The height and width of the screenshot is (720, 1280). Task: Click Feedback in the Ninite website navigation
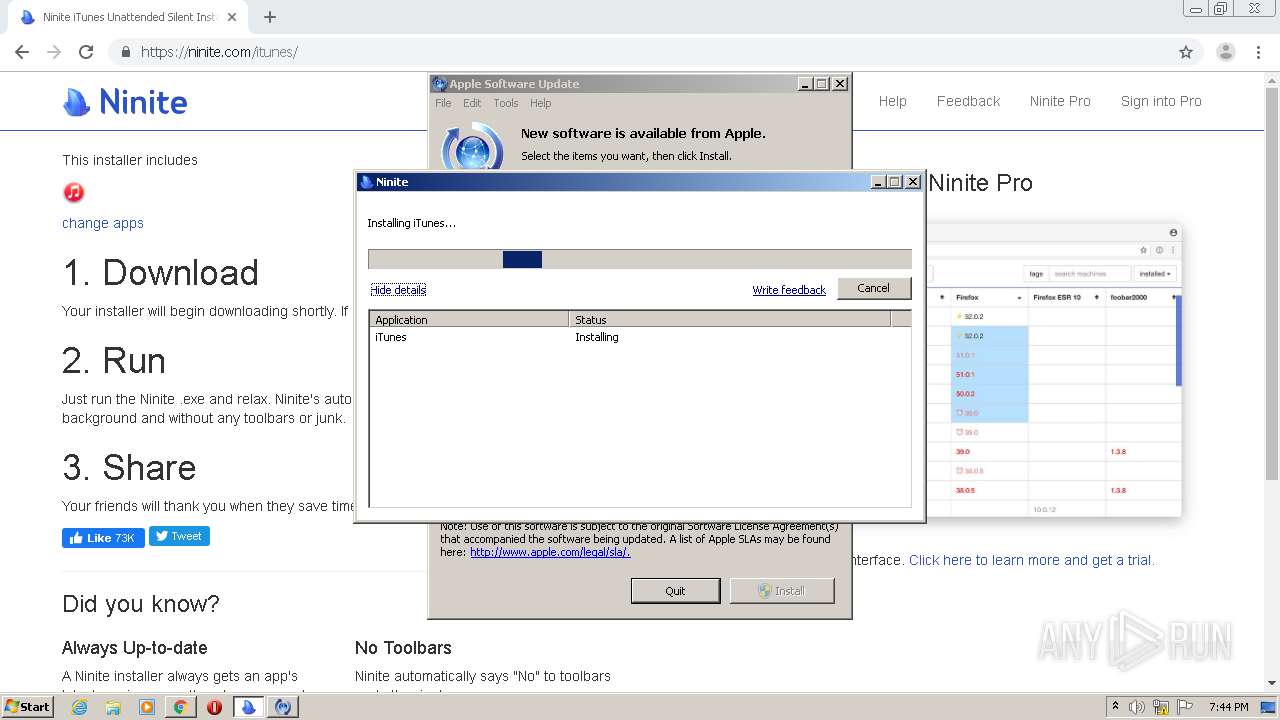(x=968, y=101)
